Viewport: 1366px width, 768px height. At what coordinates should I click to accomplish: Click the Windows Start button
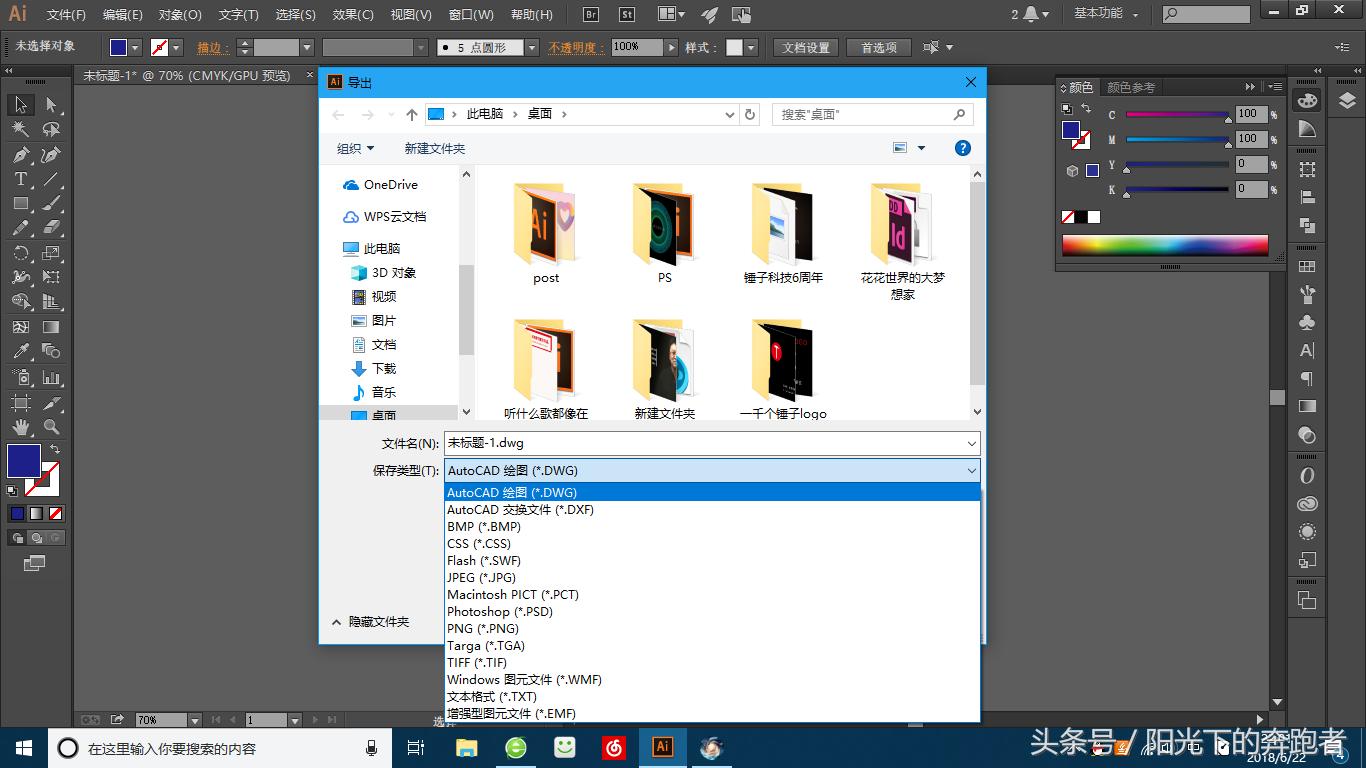point(23,748)
